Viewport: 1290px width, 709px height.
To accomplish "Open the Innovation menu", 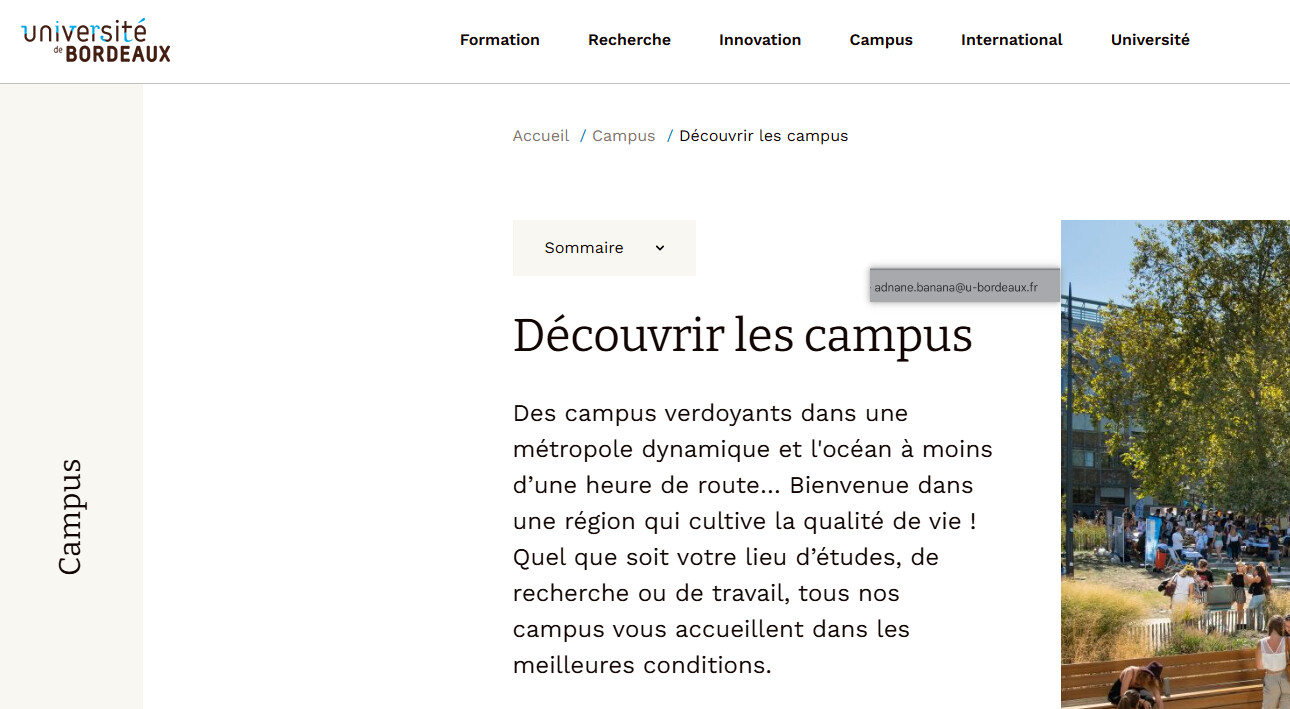I will click(x=760, y=40).
